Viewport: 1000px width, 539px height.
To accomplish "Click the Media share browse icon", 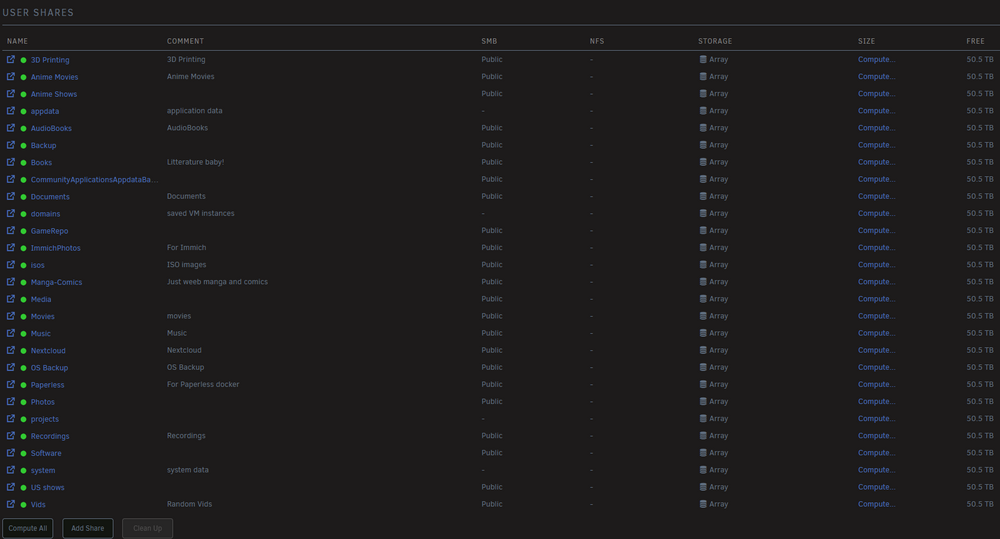I will point(11,299).
